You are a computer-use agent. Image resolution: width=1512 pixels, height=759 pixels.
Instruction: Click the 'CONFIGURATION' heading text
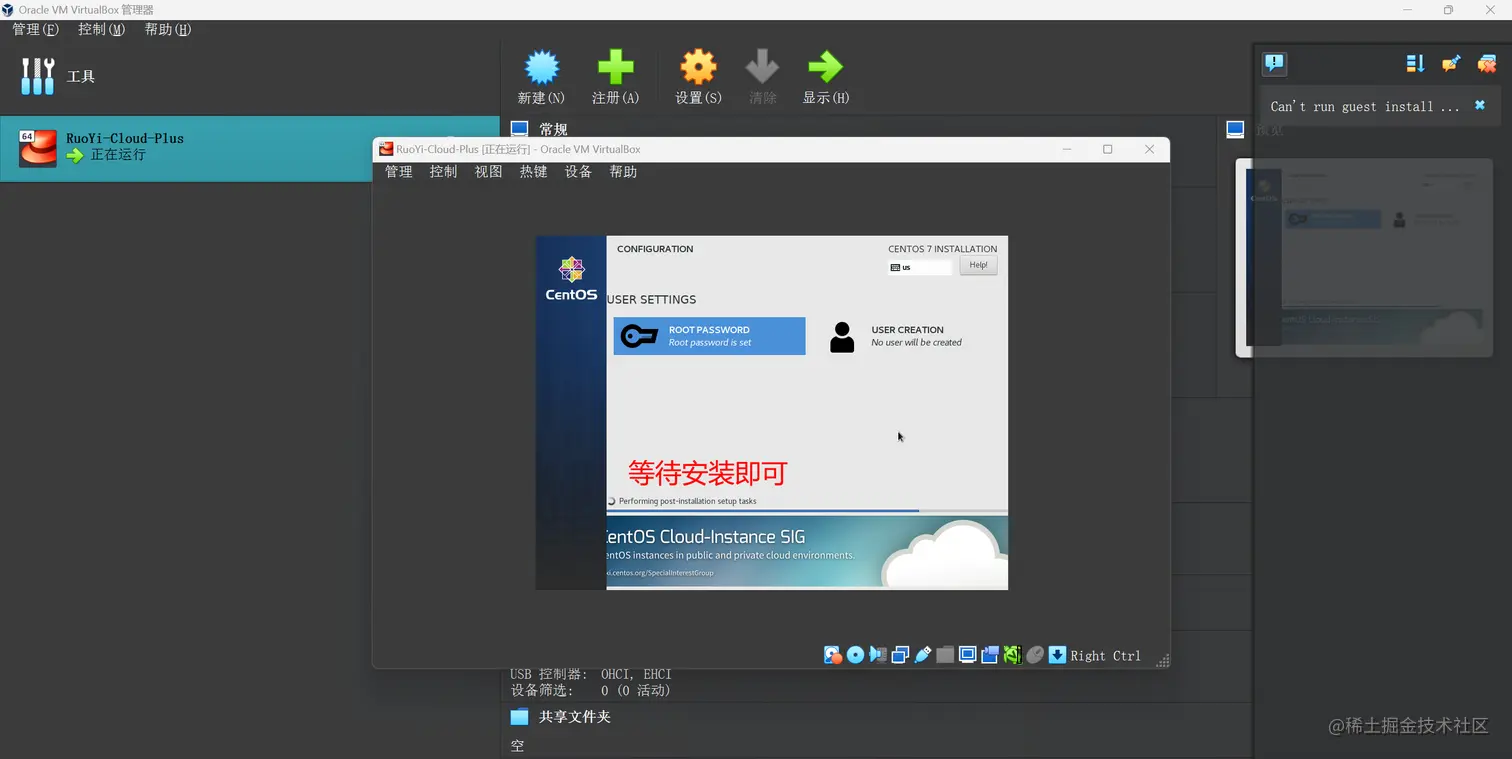[x=655, y=249]
